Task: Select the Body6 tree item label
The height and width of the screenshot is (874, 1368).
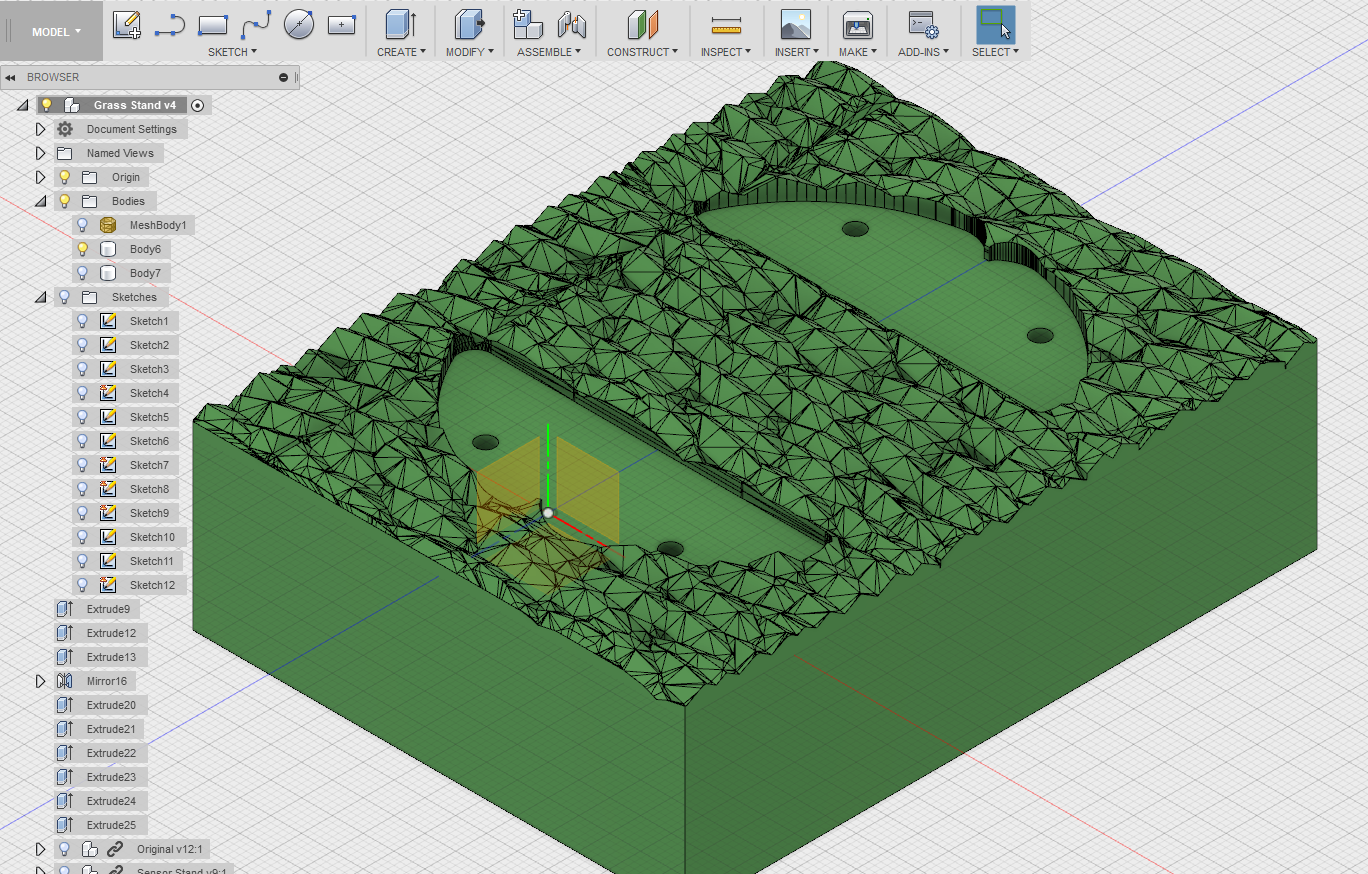Action: (145, 249)
